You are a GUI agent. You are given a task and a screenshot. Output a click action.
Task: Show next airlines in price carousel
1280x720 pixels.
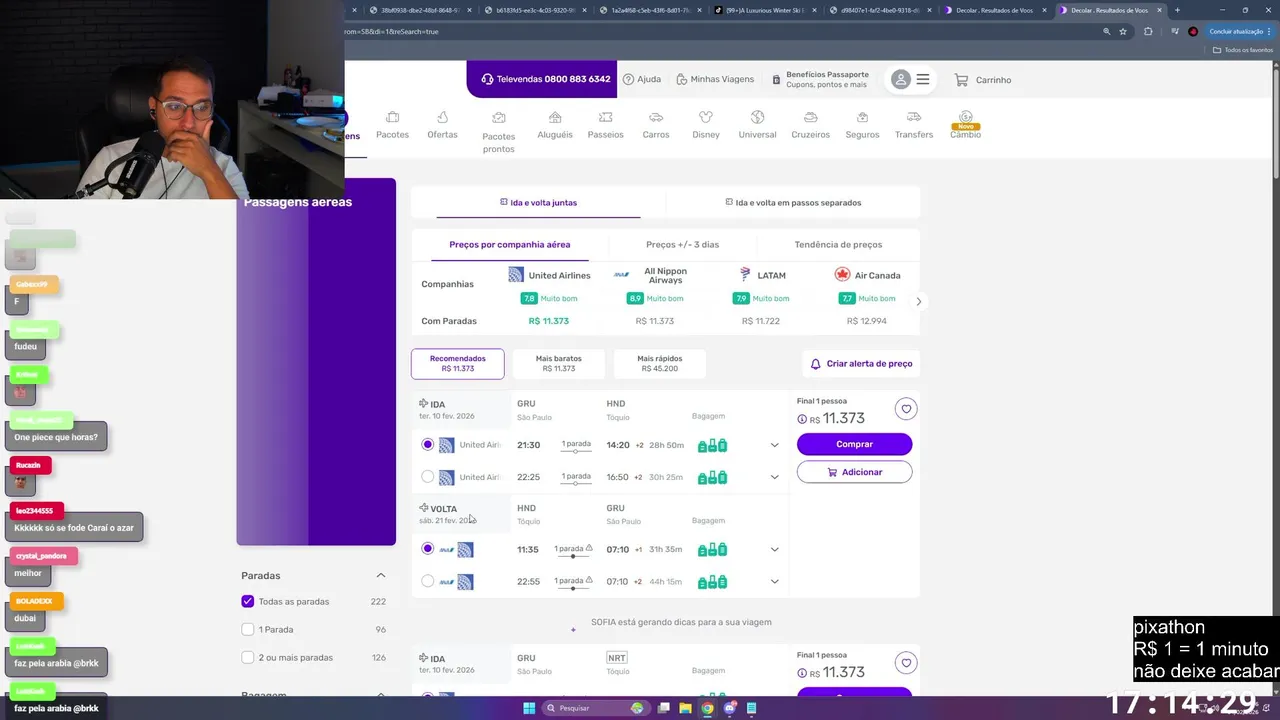pos(918,301)
